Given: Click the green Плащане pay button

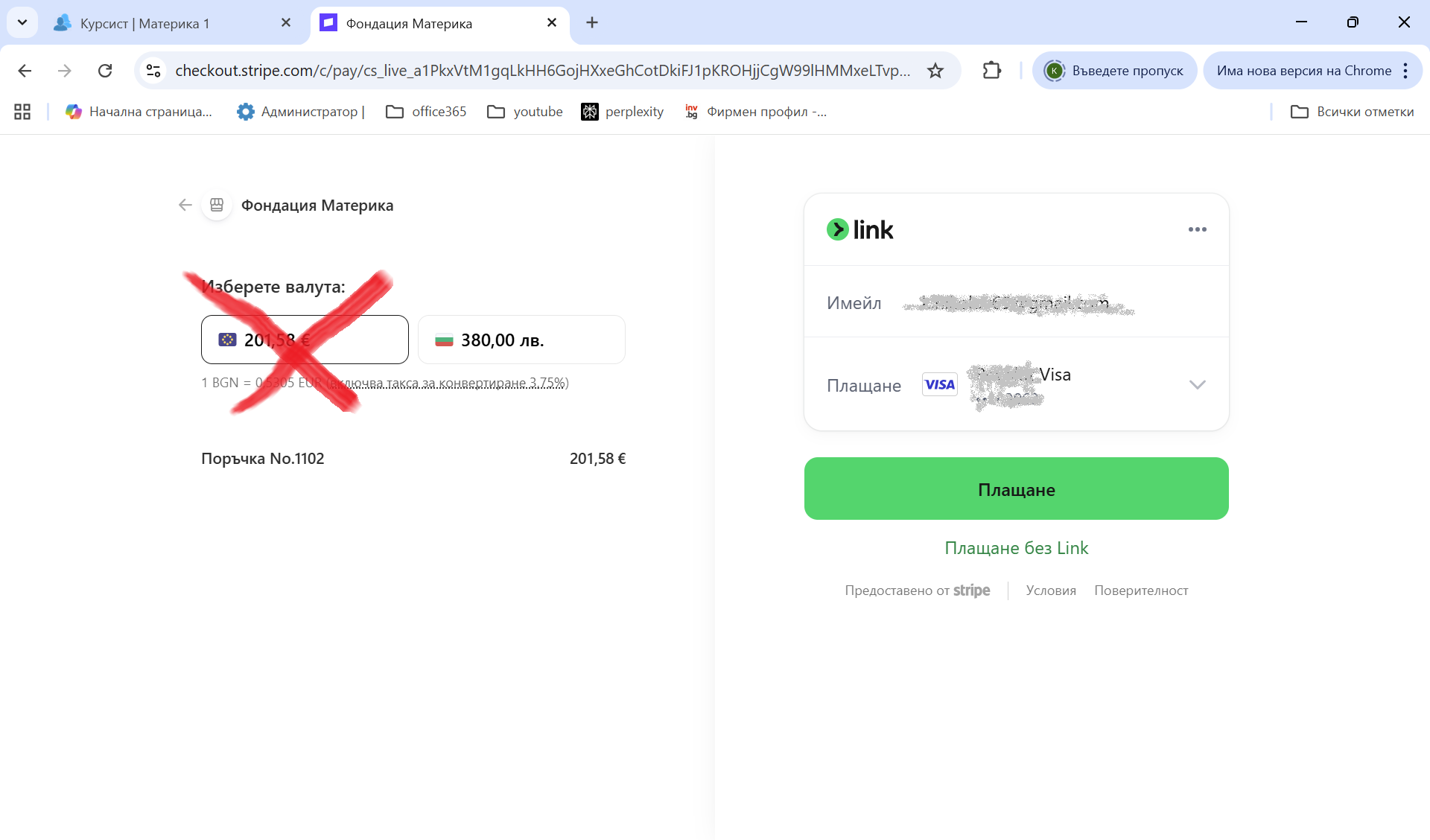Looking at the screenshot, I should click(x=1017, y=489).
